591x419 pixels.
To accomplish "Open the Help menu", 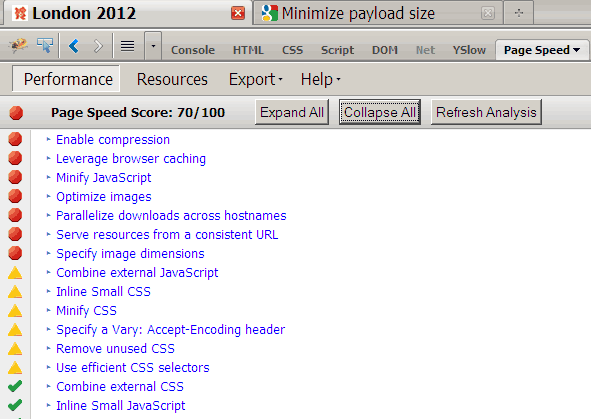I will (320, 80).
